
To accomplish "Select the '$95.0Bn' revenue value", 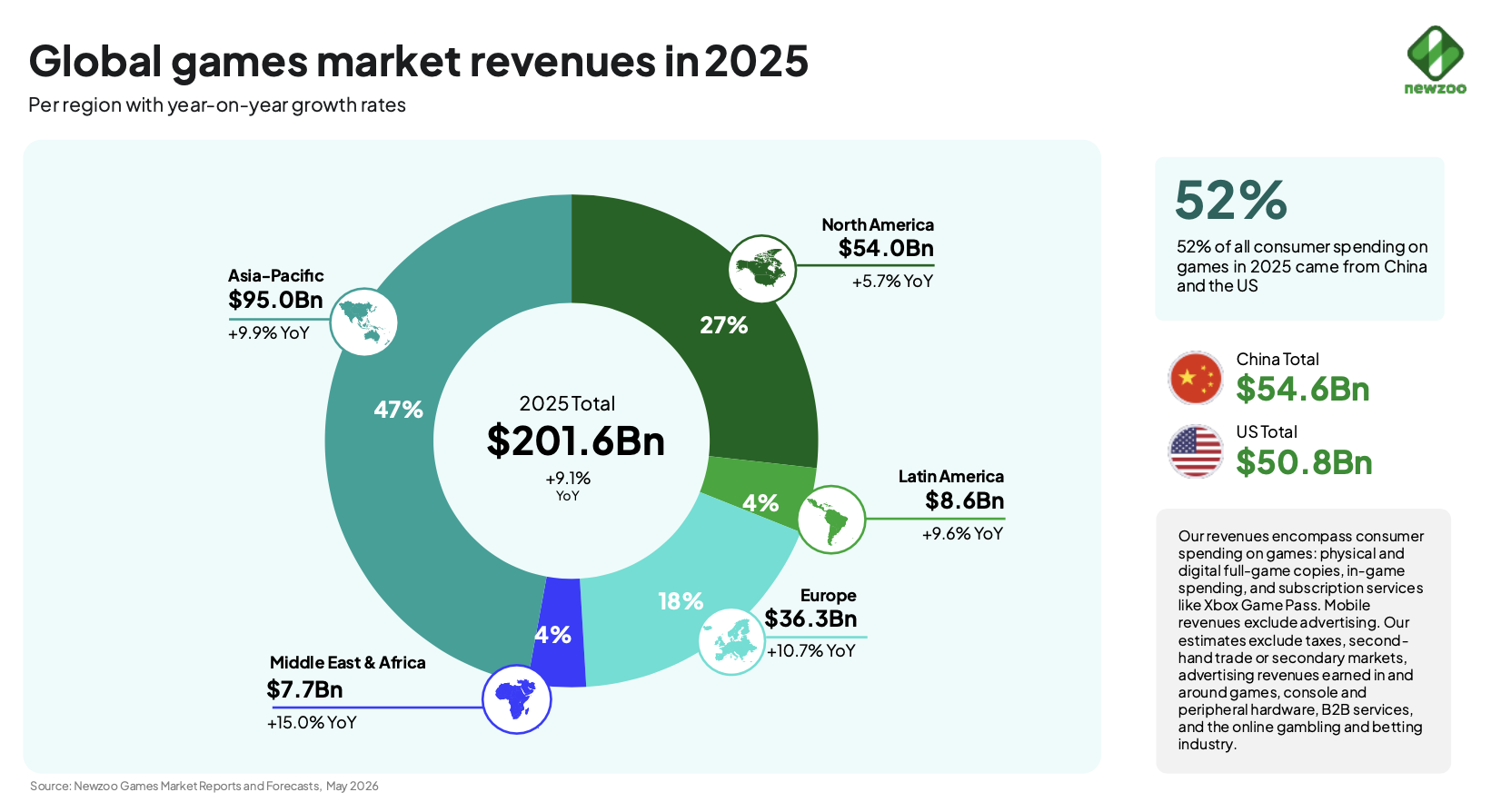I will pos(275,300).
